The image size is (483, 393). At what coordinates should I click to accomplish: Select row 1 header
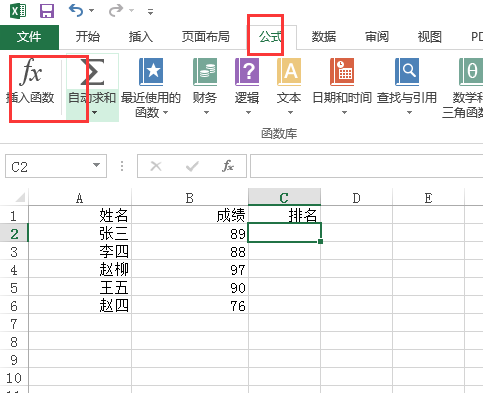pos(14,215)
